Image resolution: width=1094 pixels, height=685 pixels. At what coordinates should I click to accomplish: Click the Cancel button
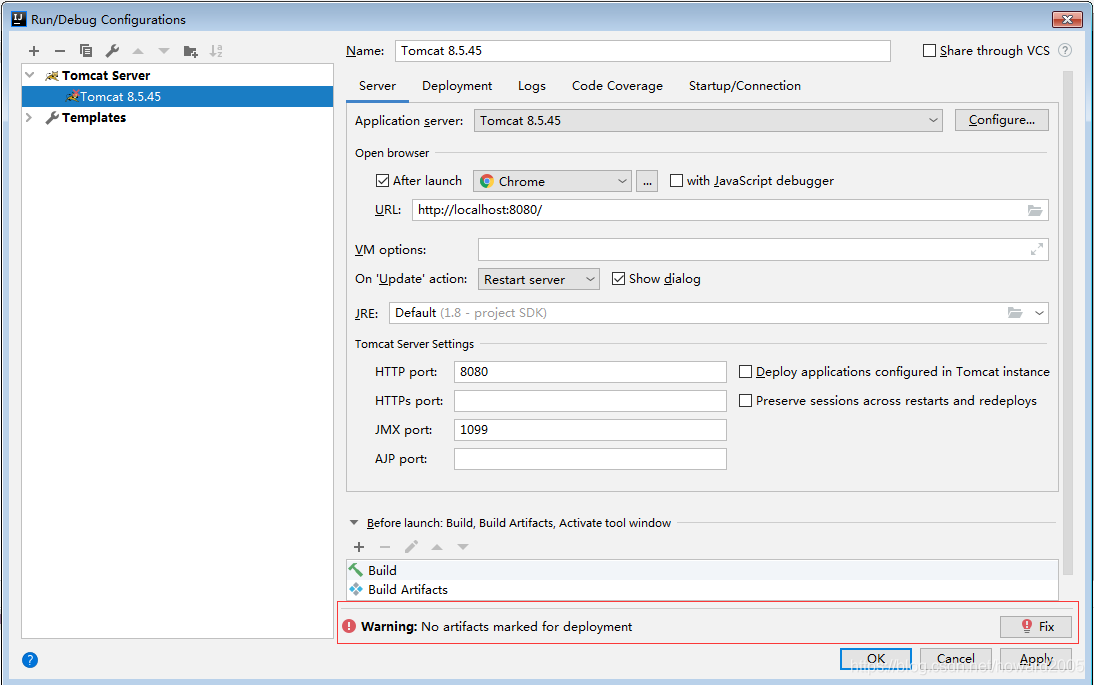click(956, 659)
